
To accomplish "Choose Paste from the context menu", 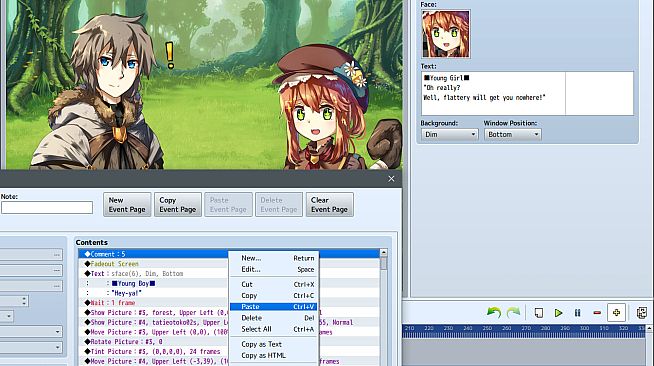I will click(274, 306).
